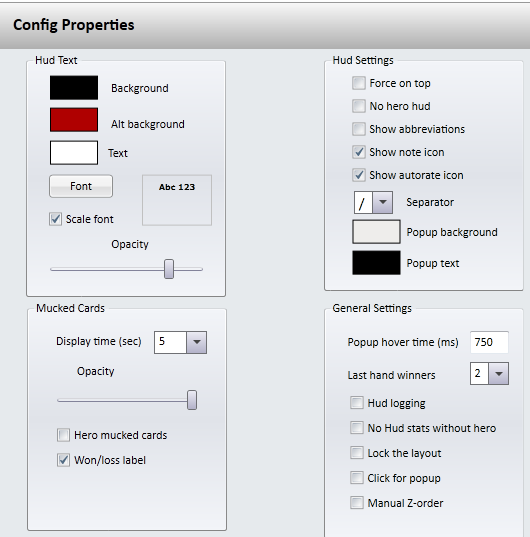Select the white Text color swatch
Screen dimensions: 530x537
click(74, 152)
